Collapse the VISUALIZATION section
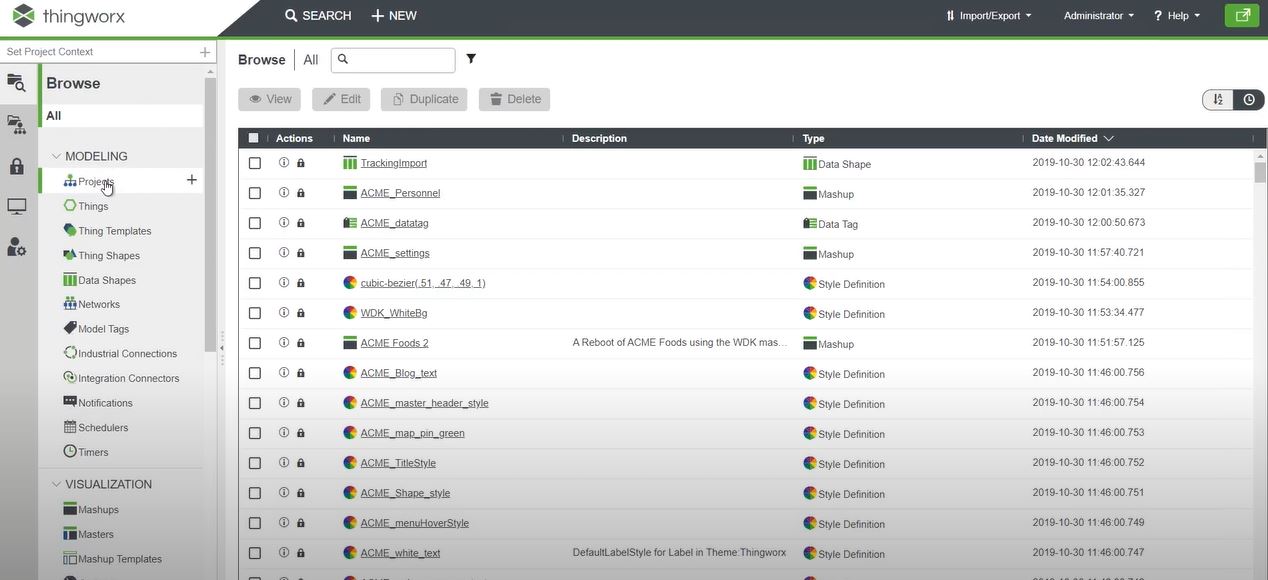Image resolution: width=1268 pixels, height=580 pixels. [x=57, y=484]
